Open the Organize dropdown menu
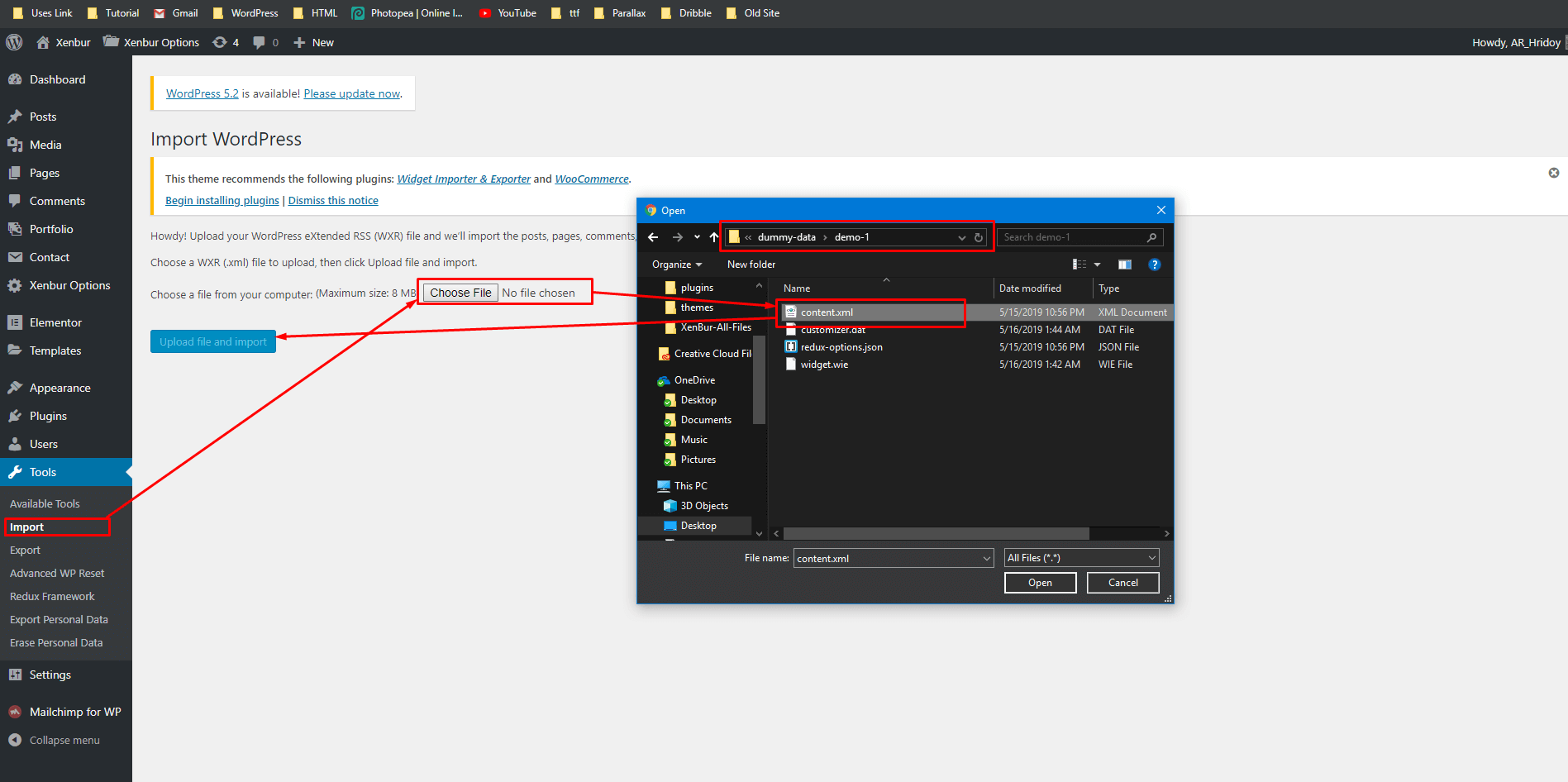This screenshot has width=1568, height=782. pos(676,265)
